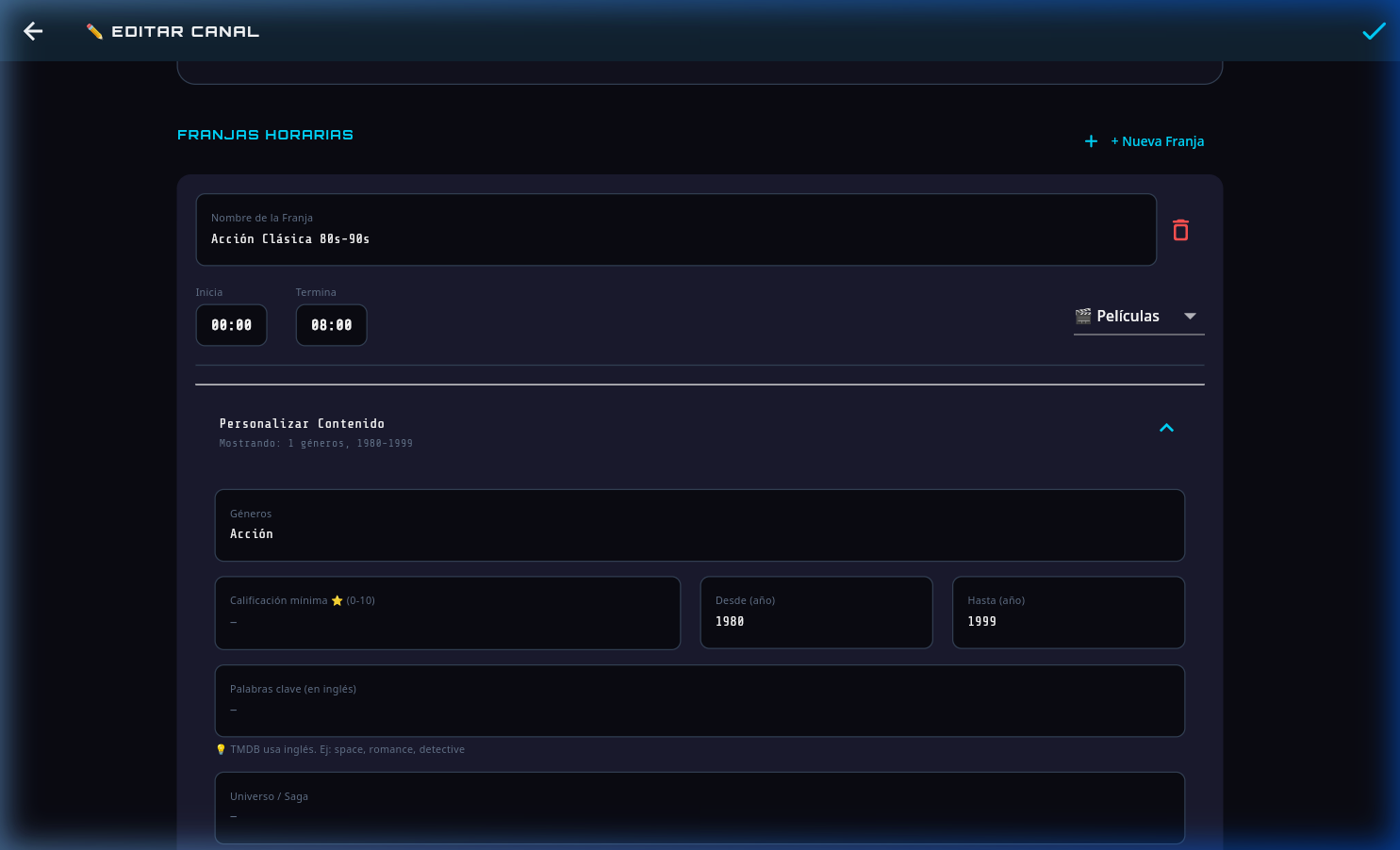Viewport: 1400px width, 850px height.
Task: Click the clapperboard icon beside Películas
Action: pos(1083,316)
